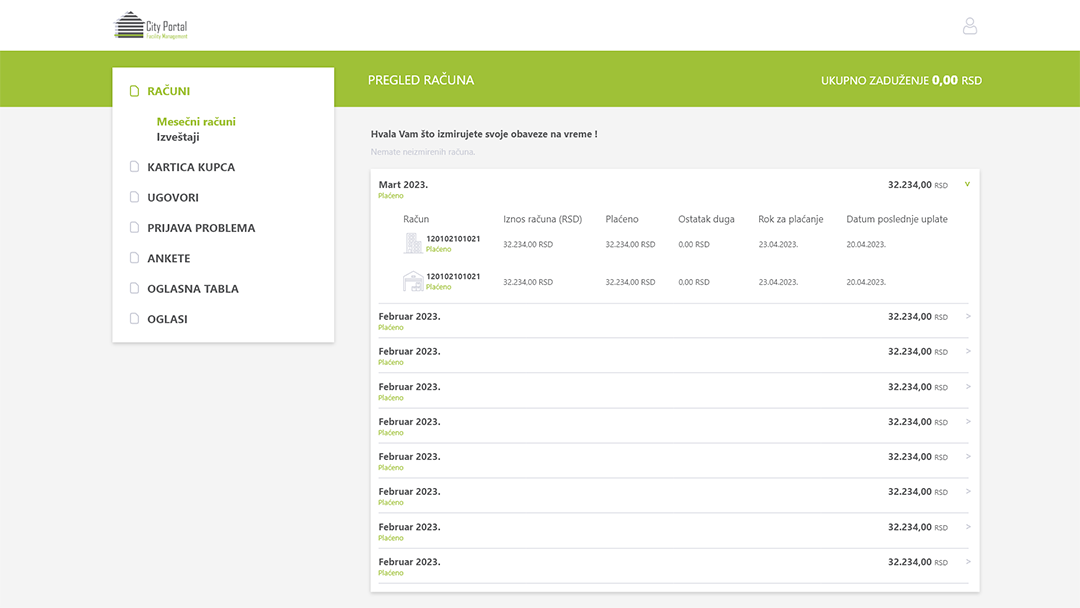Viewport: 1080px width, 608px height.
Task: Click the building icon in first invoice row
Action: tap(412, 243)
